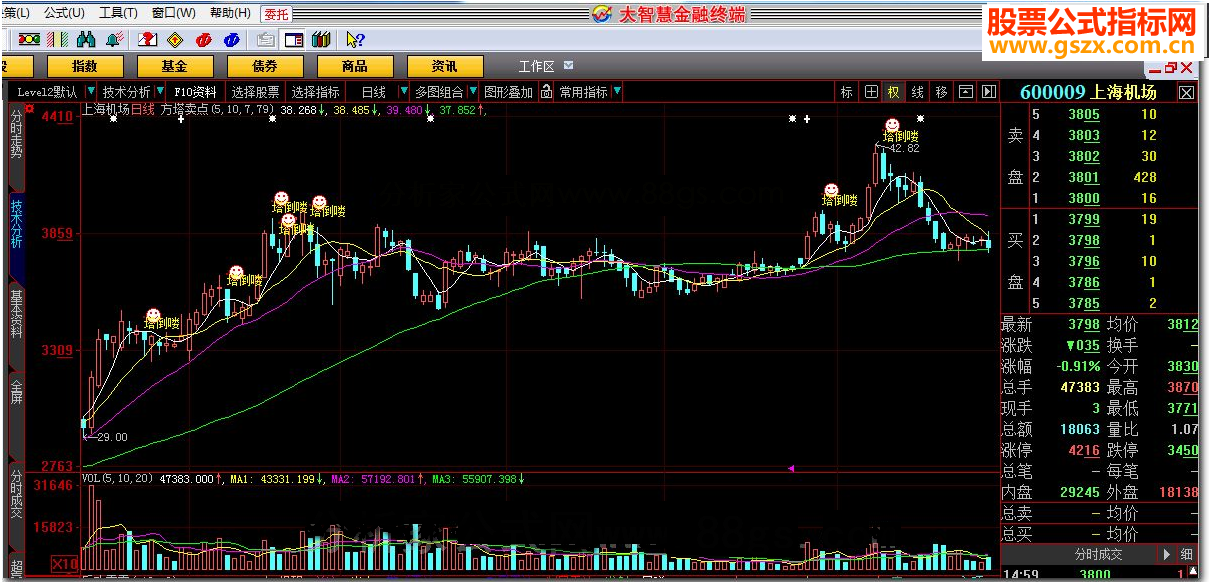The width and height of the screenshot is (1209, 582).
Task: Click the pink triangle marker above volume
Action: (791, 467)
